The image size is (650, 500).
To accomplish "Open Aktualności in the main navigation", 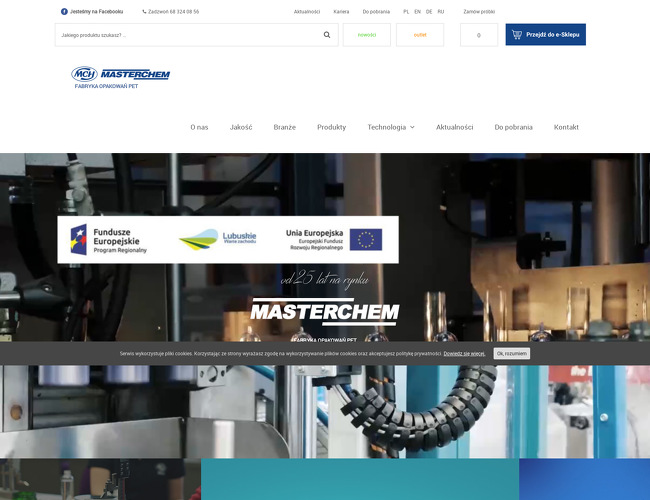I will (x=454, y=127).
